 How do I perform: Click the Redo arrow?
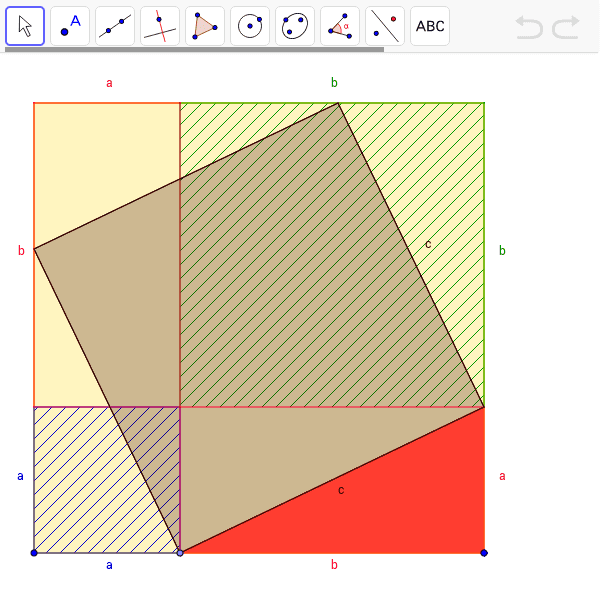click(x=566, y=27)
